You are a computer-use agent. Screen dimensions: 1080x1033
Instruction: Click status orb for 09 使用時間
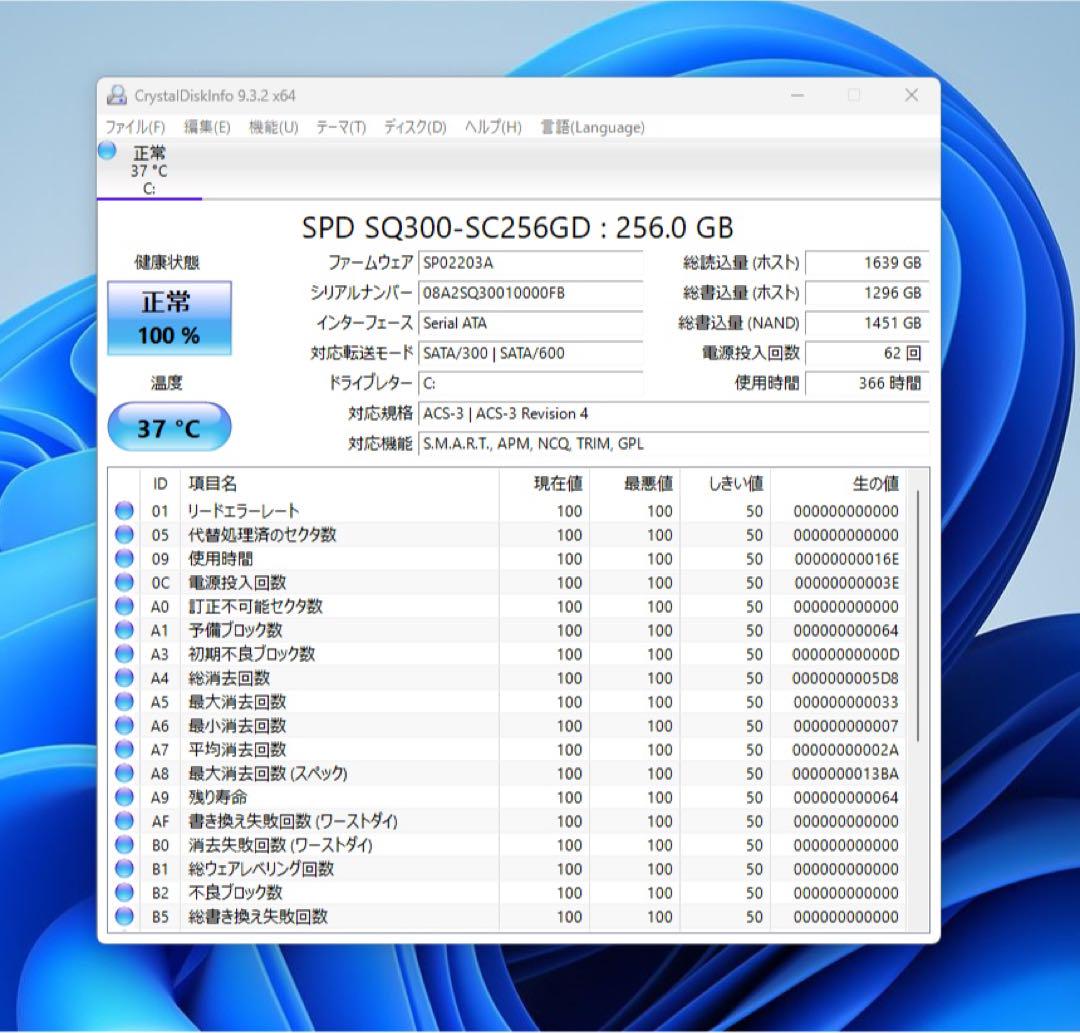coord(125,559)
